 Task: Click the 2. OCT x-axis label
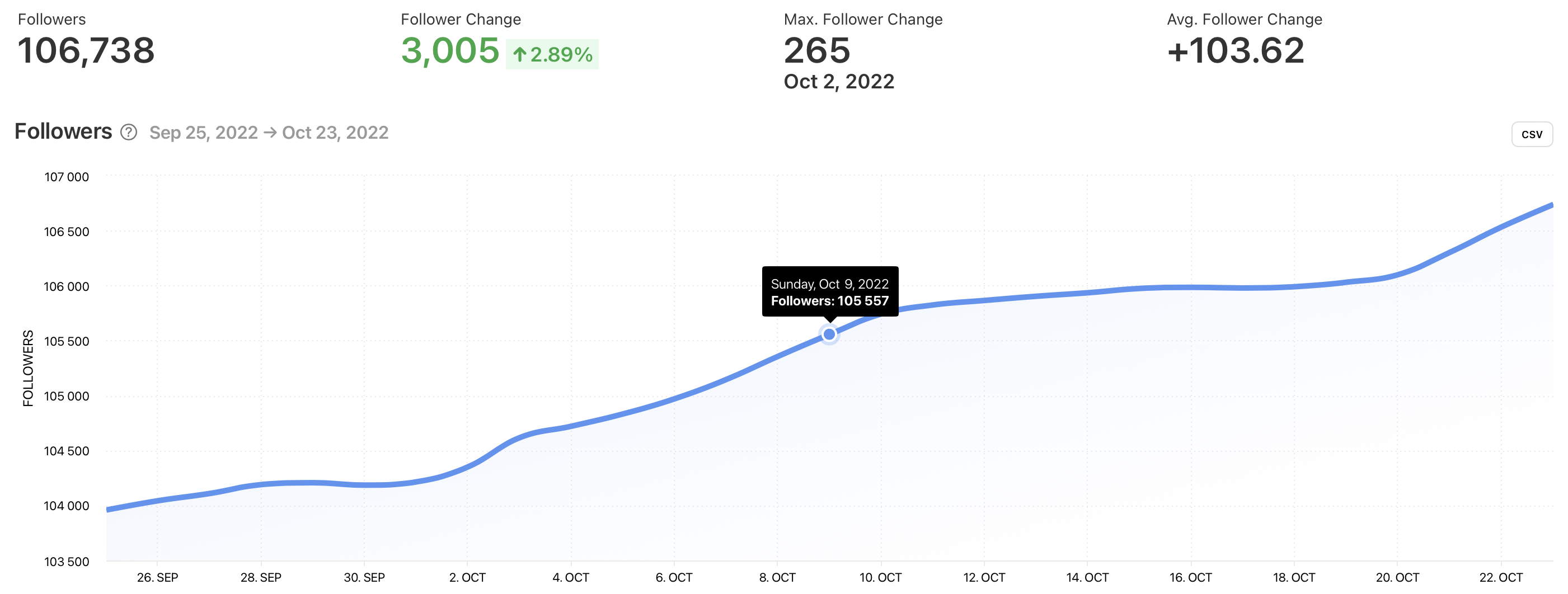pyautogui.click(x=467, y=577)
